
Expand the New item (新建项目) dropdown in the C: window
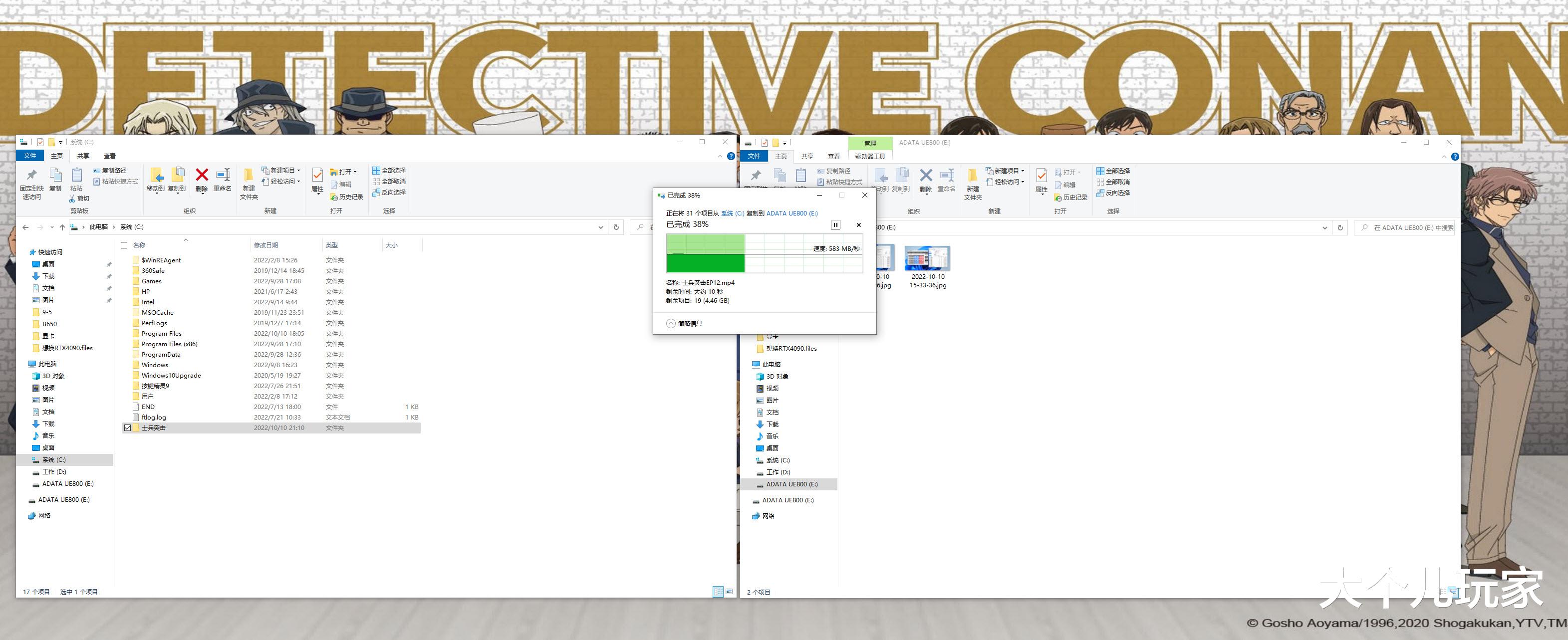coord(282,170)
